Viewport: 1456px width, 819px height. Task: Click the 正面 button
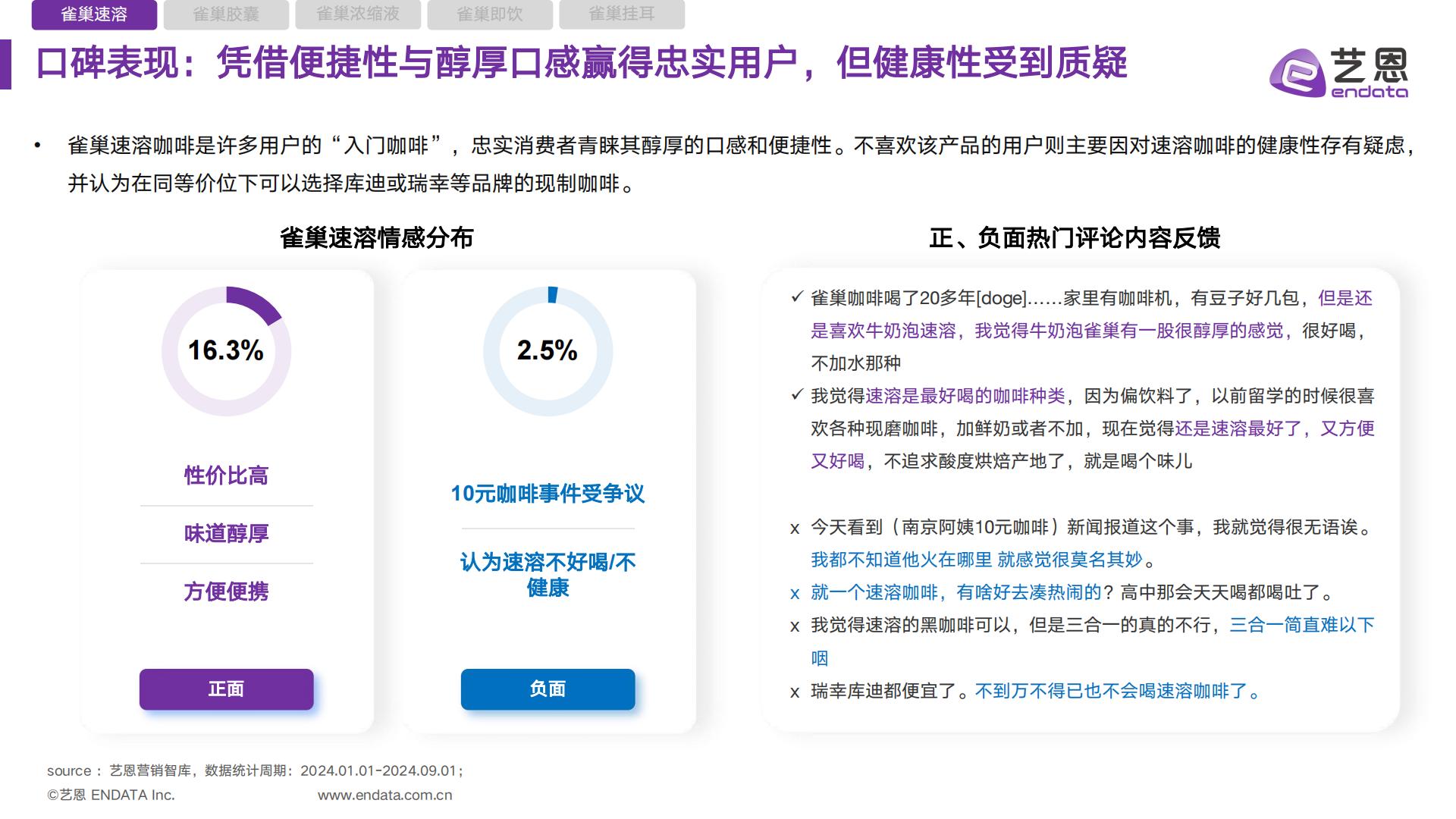tap(225, 689)
